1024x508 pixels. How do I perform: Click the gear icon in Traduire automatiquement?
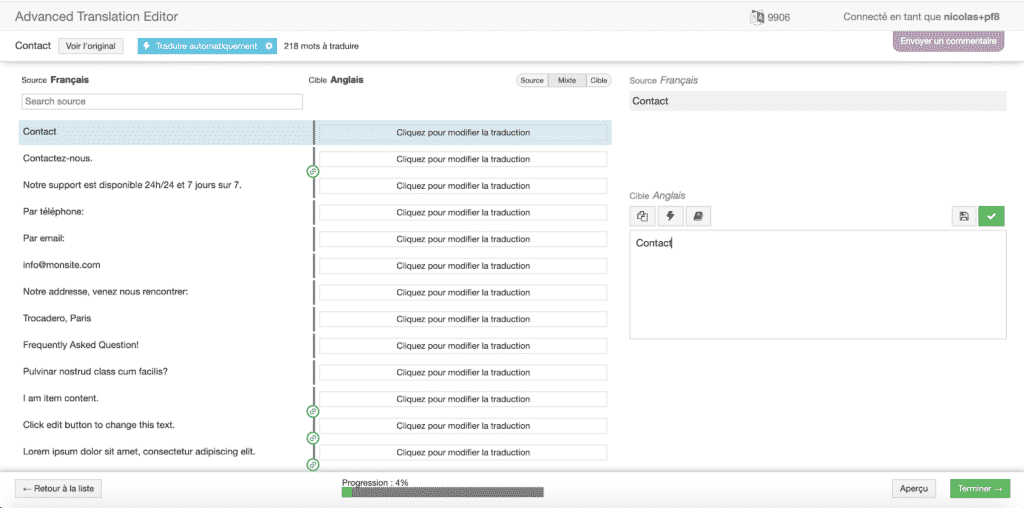click(268, 46)
